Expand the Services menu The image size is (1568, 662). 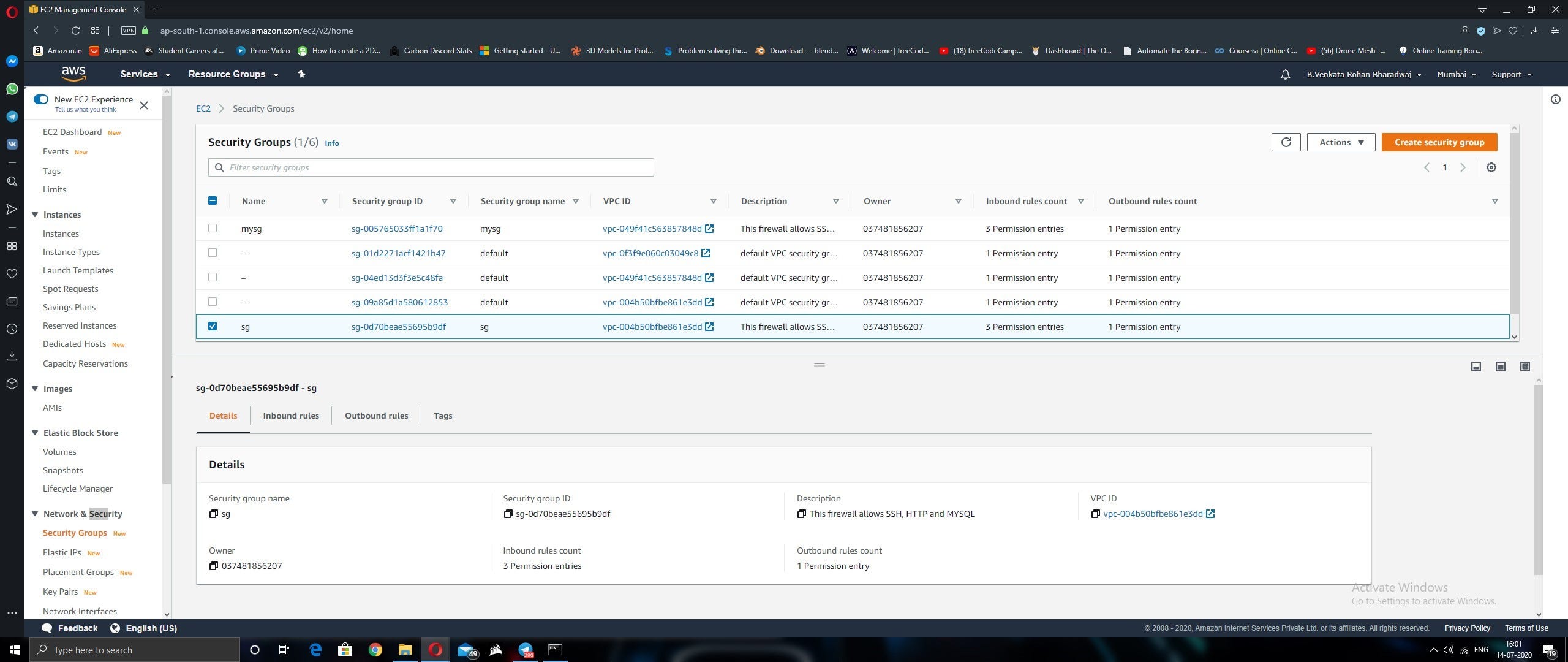[x=145, y=74]
